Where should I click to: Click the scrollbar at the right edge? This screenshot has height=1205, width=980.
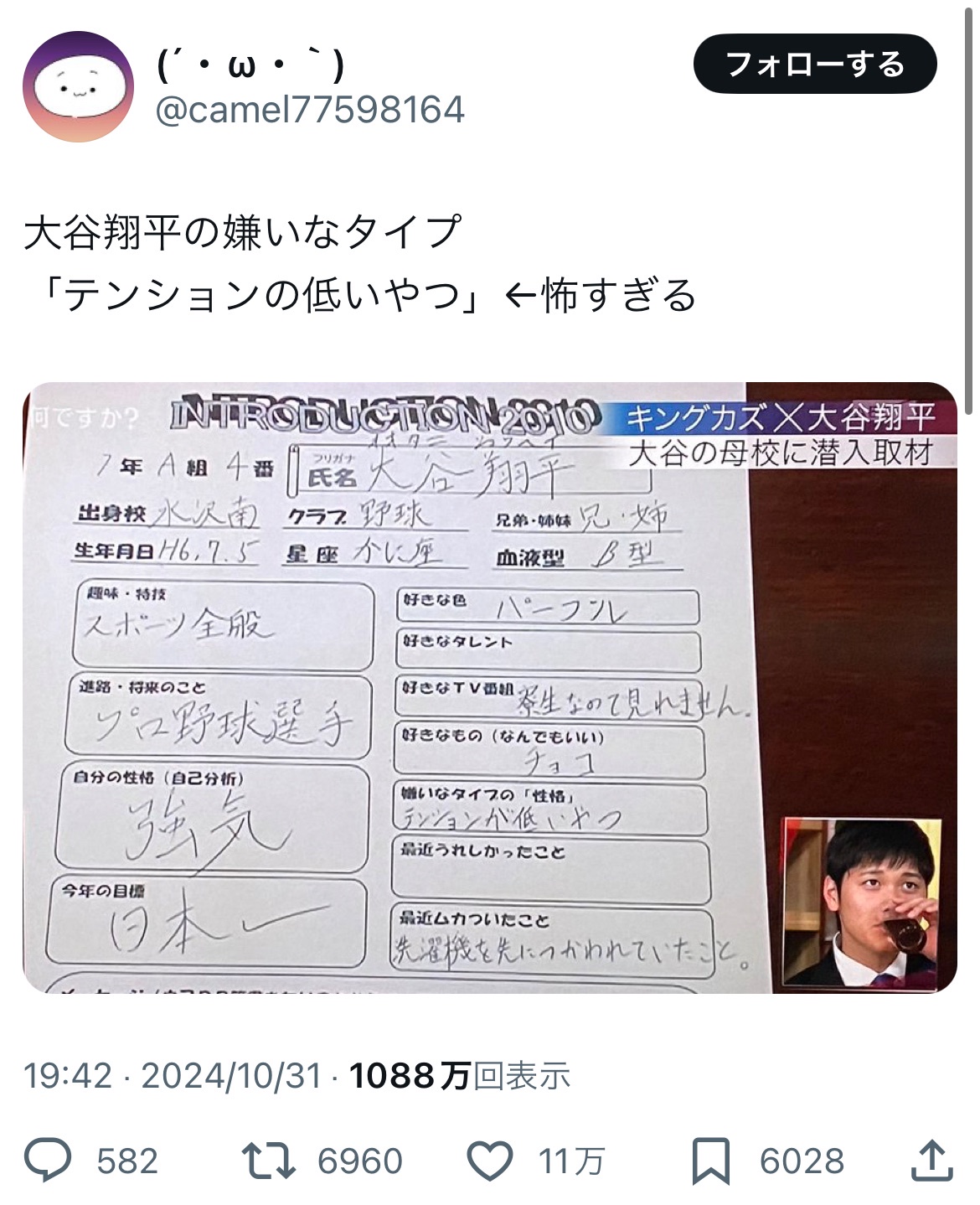tap(972, 209)
